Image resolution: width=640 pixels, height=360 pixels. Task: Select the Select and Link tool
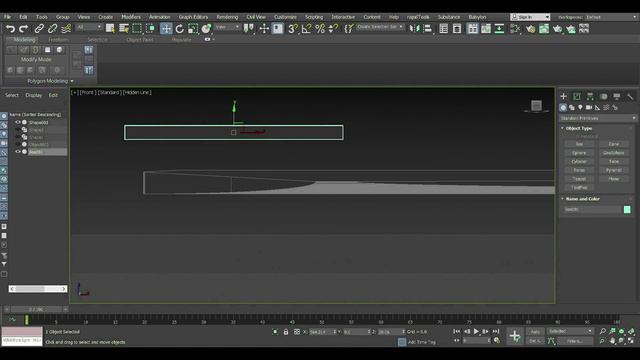pos(39,29)
